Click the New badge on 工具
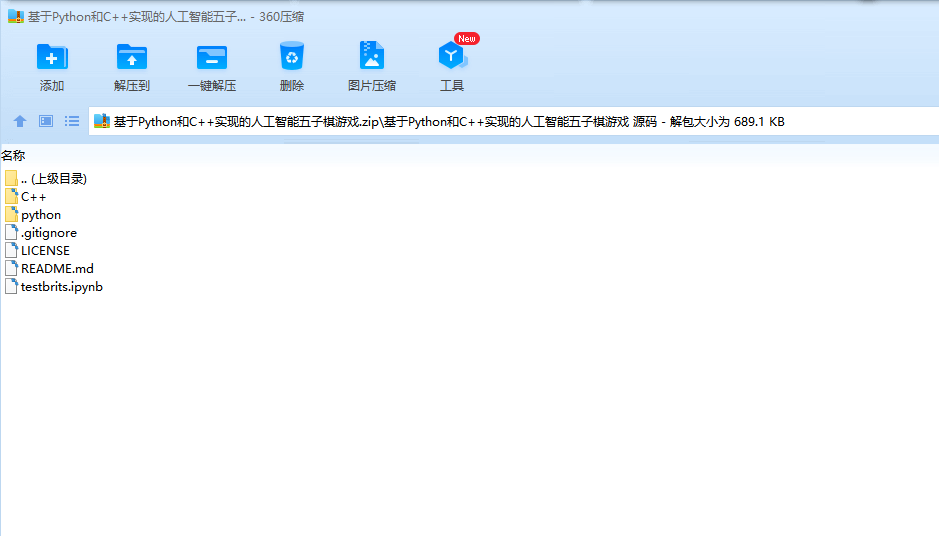Viewport: 939px width, 536px height. coord(467,39)
